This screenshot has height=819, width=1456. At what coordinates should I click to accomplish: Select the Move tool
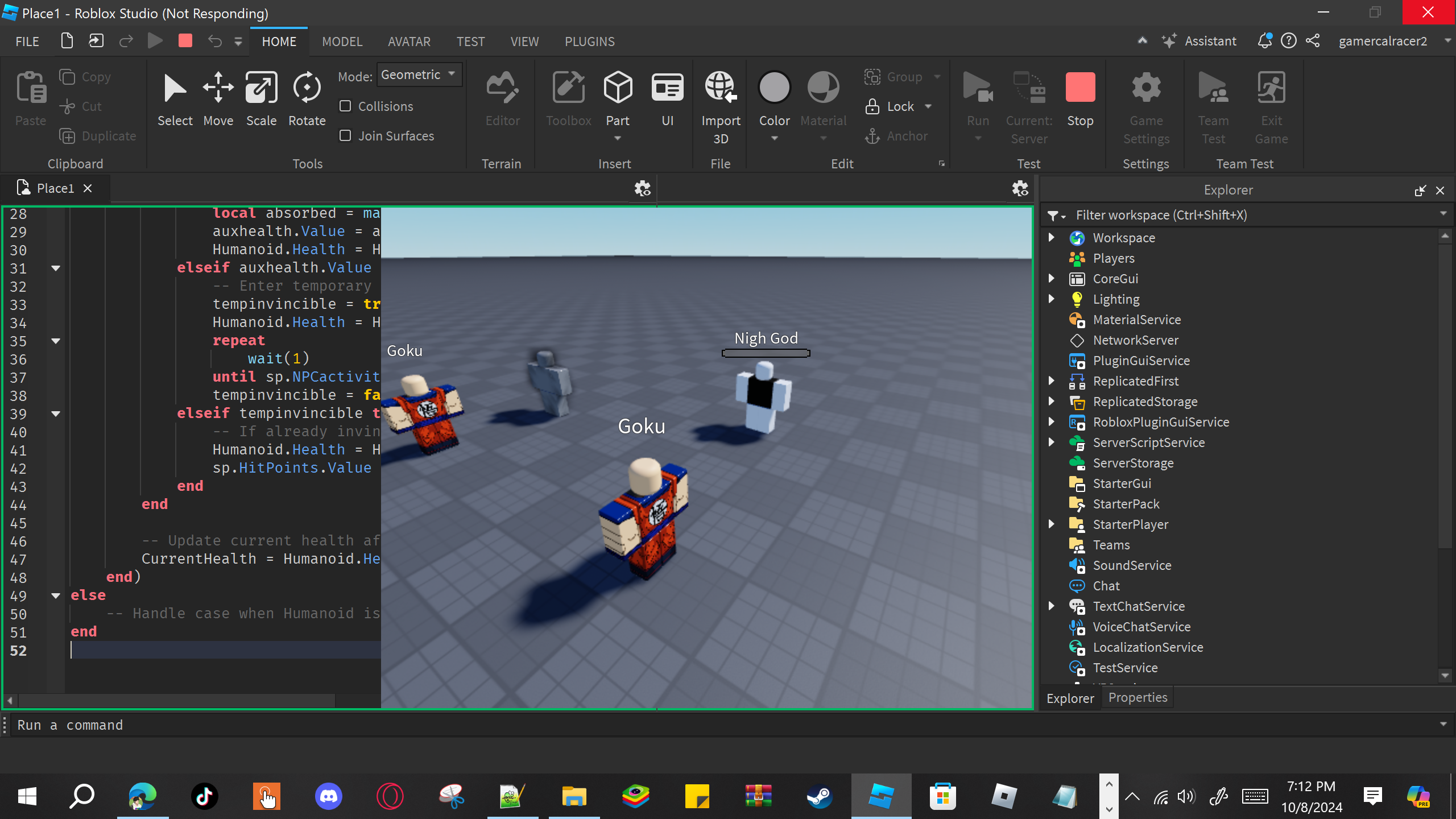click(x=218, y=98)
